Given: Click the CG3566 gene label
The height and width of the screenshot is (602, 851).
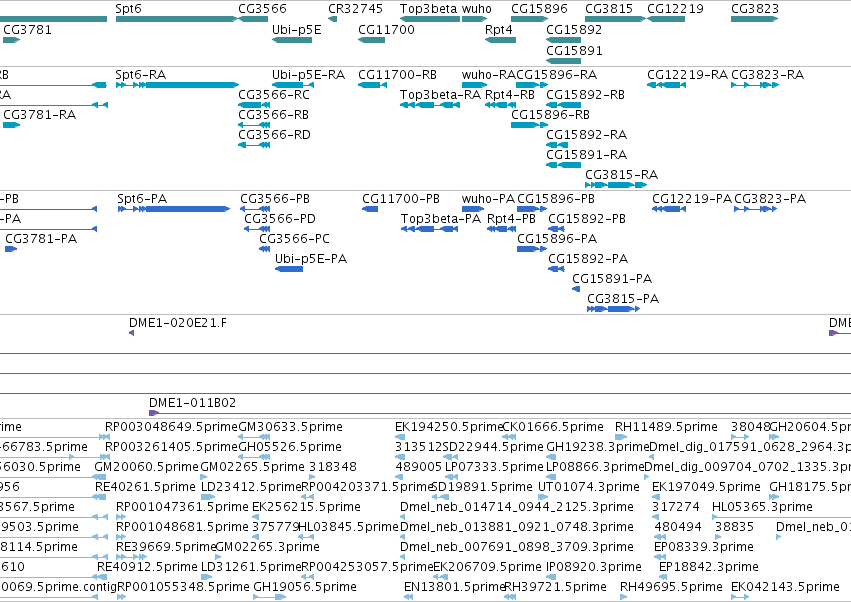Looking at the screenshot, I should click(x=262, y=9).
